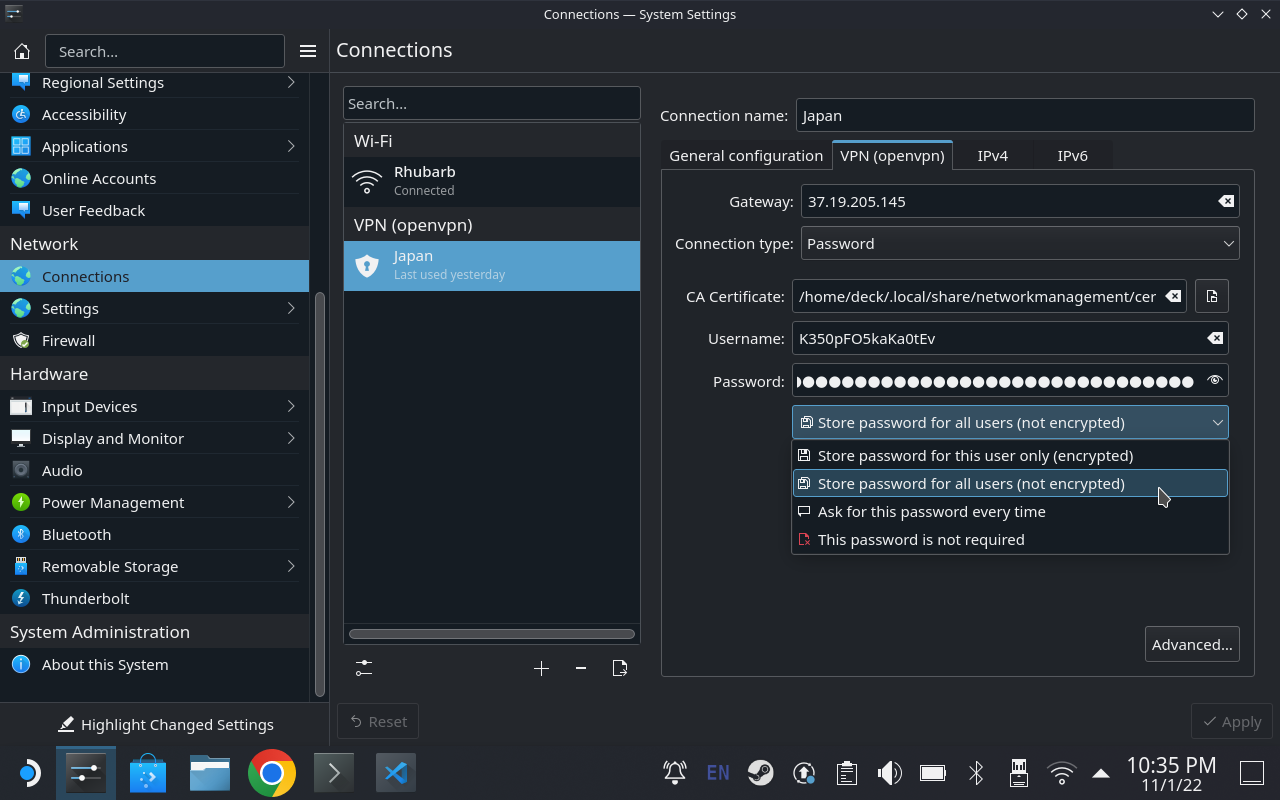Open the hamburger menu next to search

coord(308,51)
